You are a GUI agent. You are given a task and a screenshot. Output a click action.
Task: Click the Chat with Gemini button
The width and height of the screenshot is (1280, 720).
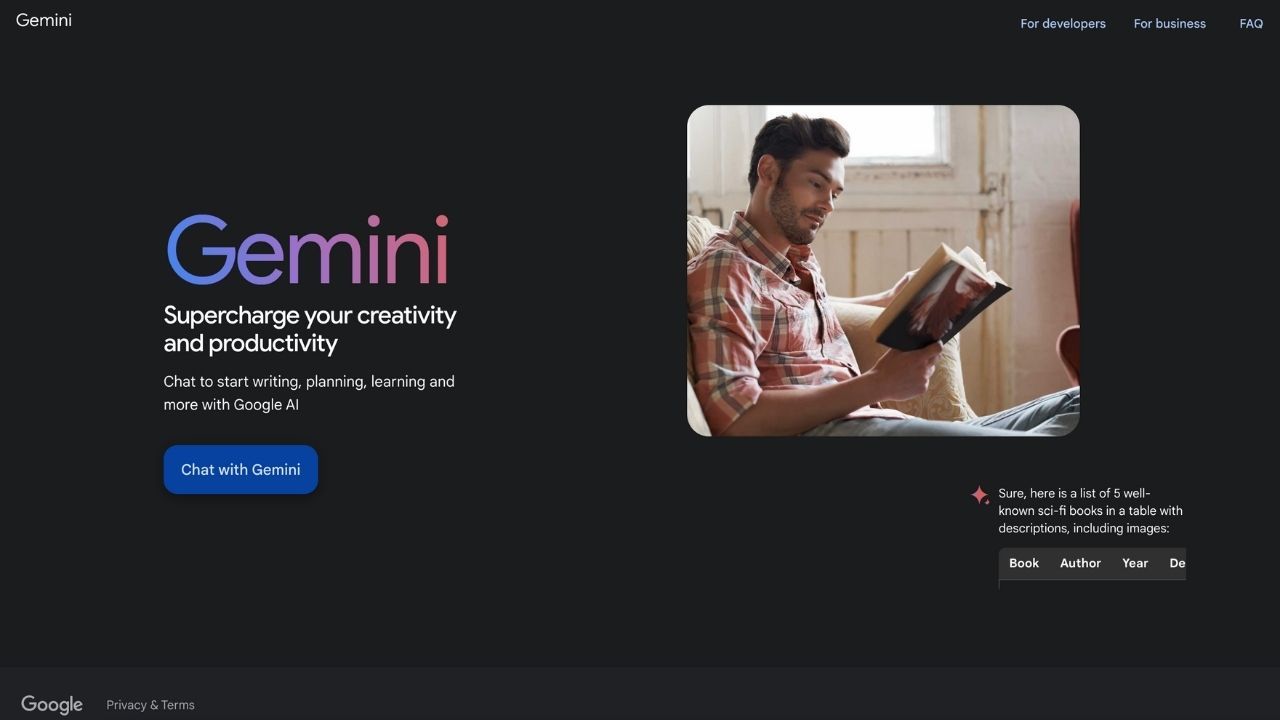pos(241,469)
